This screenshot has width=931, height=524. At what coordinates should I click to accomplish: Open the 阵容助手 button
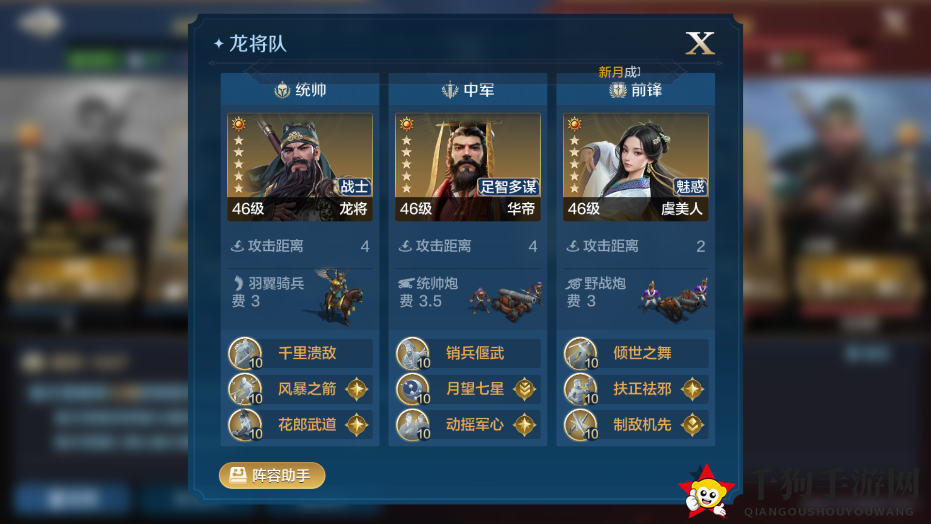tap(272, 475)
